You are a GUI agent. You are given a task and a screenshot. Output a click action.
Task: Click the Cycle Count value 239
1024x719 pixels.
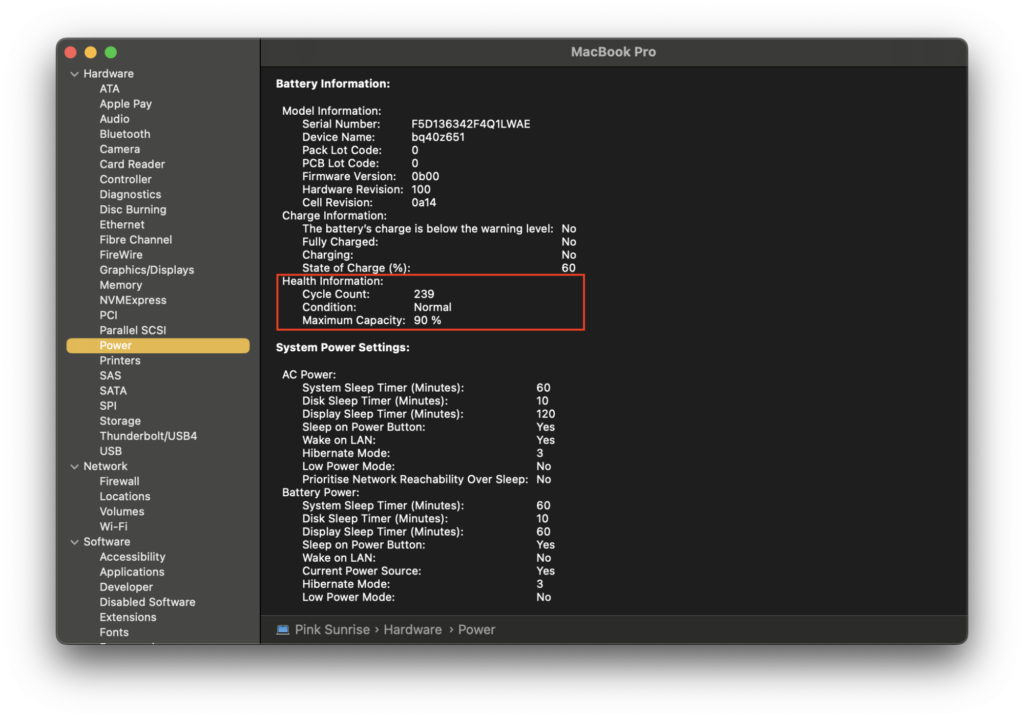tap(424, 295)
